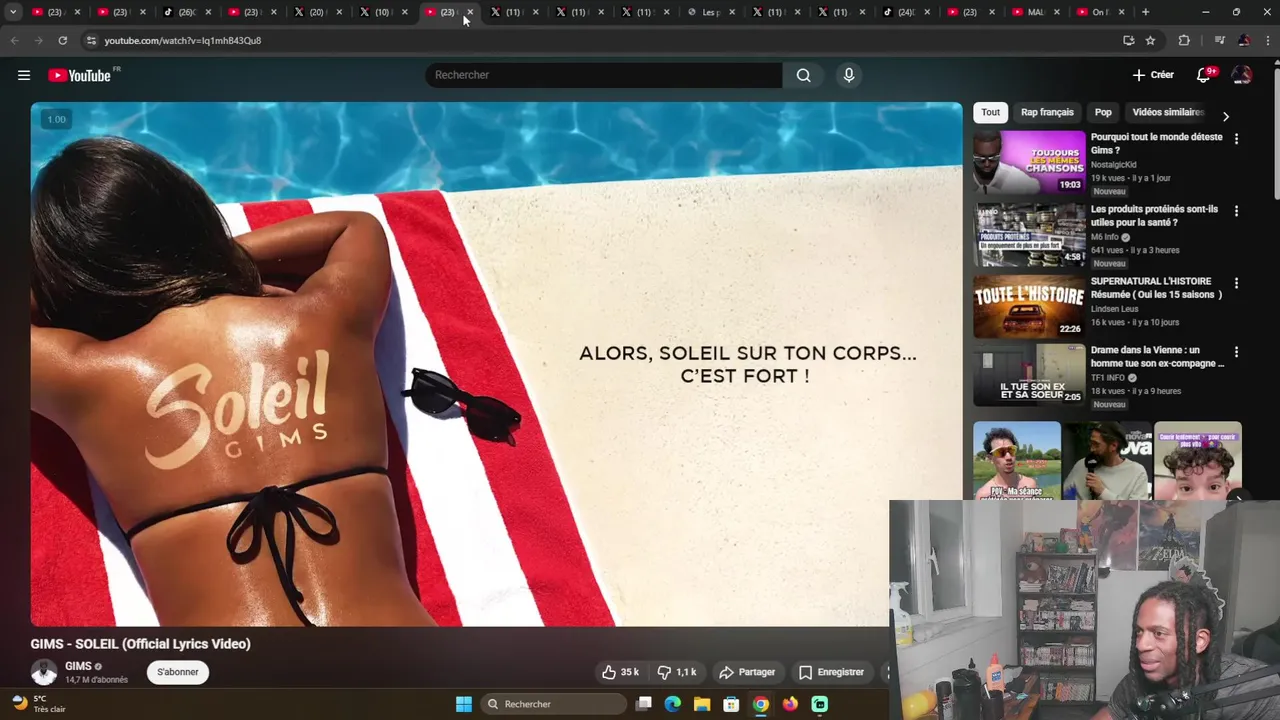The height and width of the screenshot is (720, 1280).
Task: Open the Lindsen Leus channel name
Action: point(1114,309)
